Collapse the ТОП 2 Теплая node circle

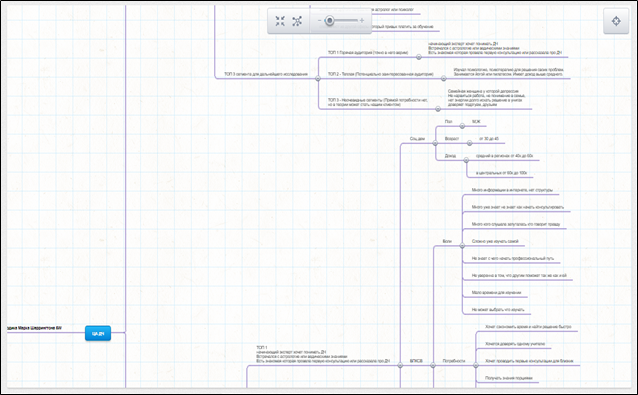(x=444, y=79)
